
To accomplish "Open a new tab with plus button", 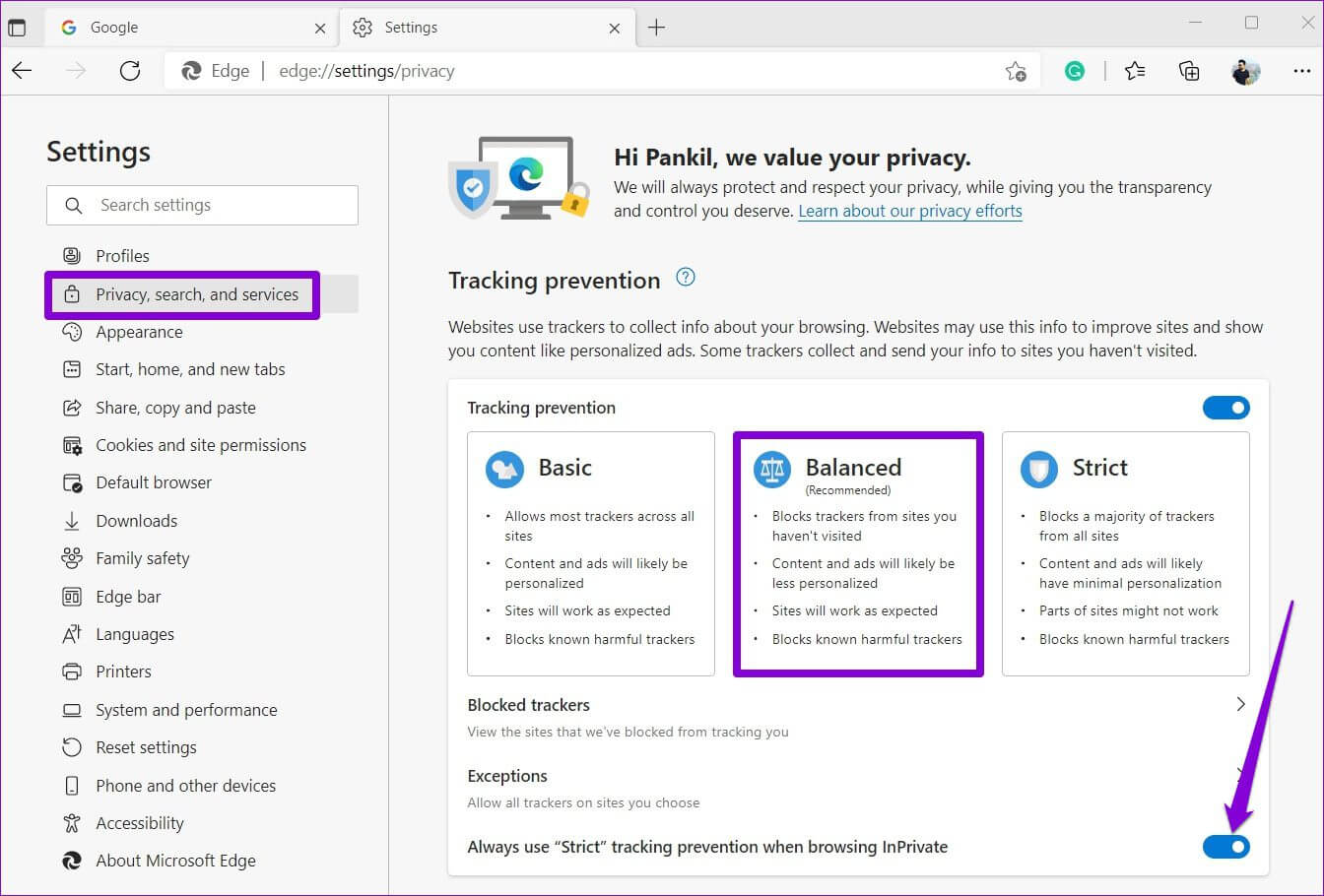I will [x=657, y=28].
